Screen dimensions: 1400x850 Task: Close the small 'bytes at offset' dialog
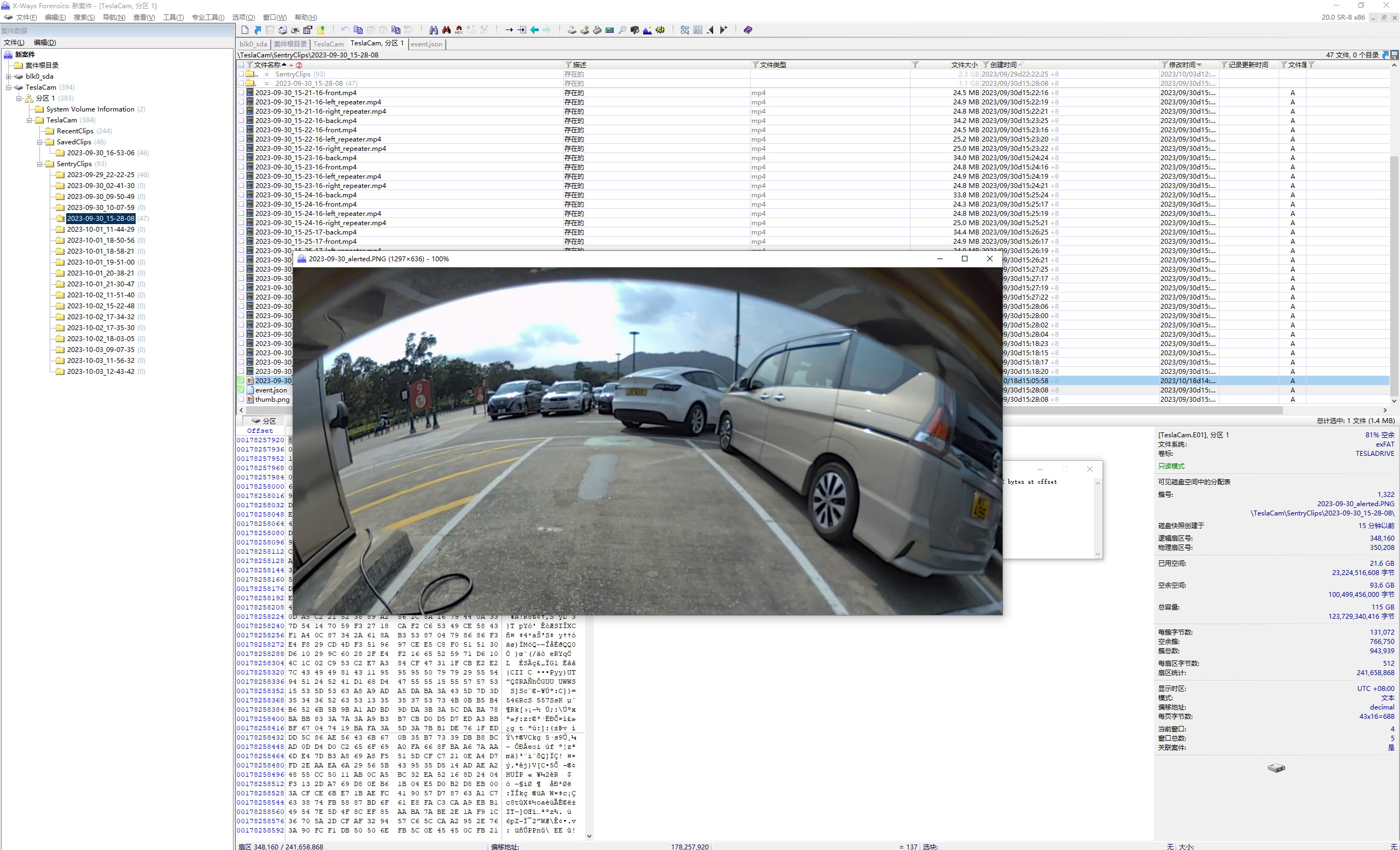point(1089,469)
